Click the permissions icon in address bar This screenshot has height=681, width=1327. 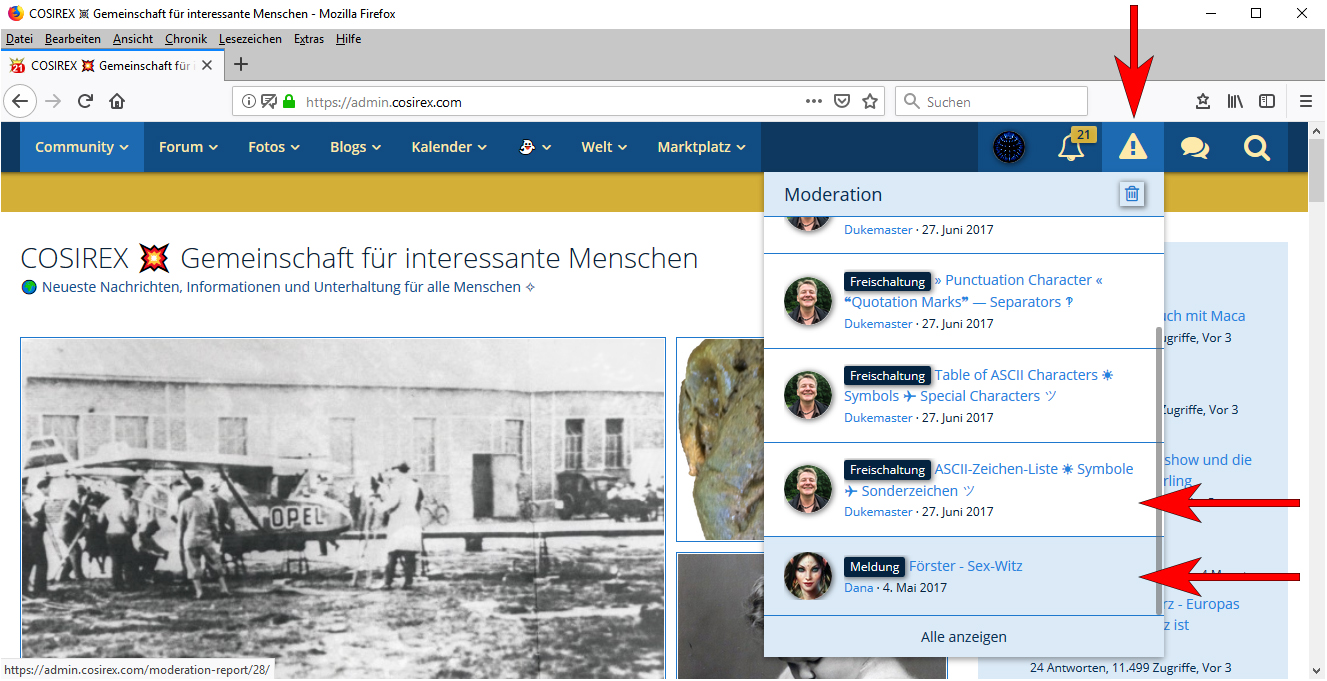pyautogui.click(x=269, y=101)
